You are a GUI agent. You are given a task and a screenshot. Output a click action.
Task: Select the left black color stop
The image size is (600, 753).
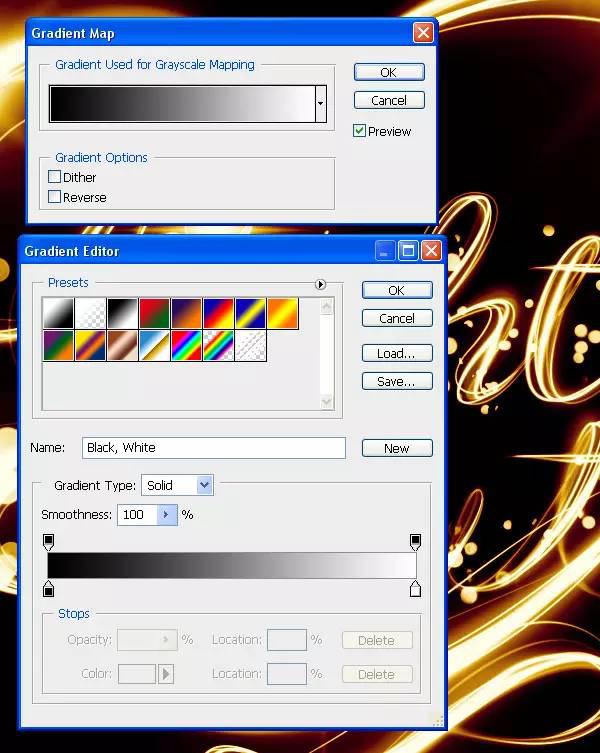48,589
